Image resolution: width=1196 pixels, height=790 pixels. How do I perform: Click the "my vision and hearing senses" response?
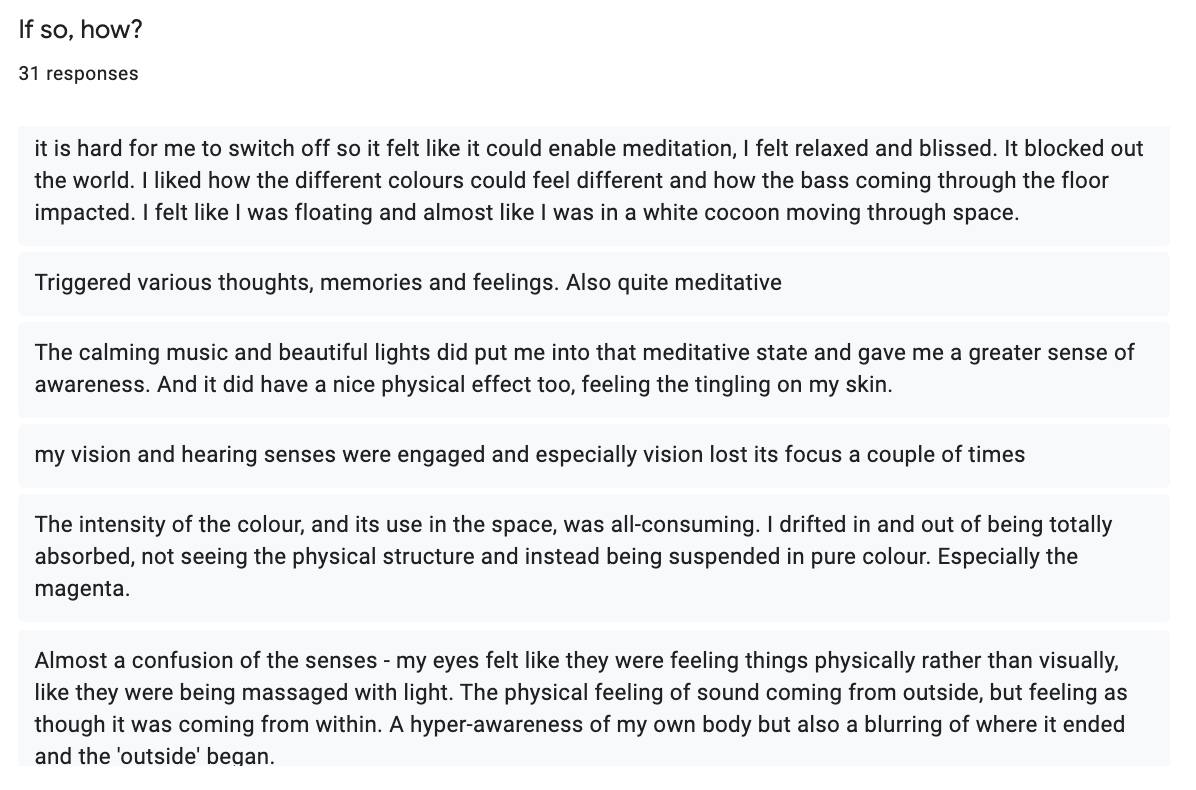pyautogui.click(x=530, y=455)
